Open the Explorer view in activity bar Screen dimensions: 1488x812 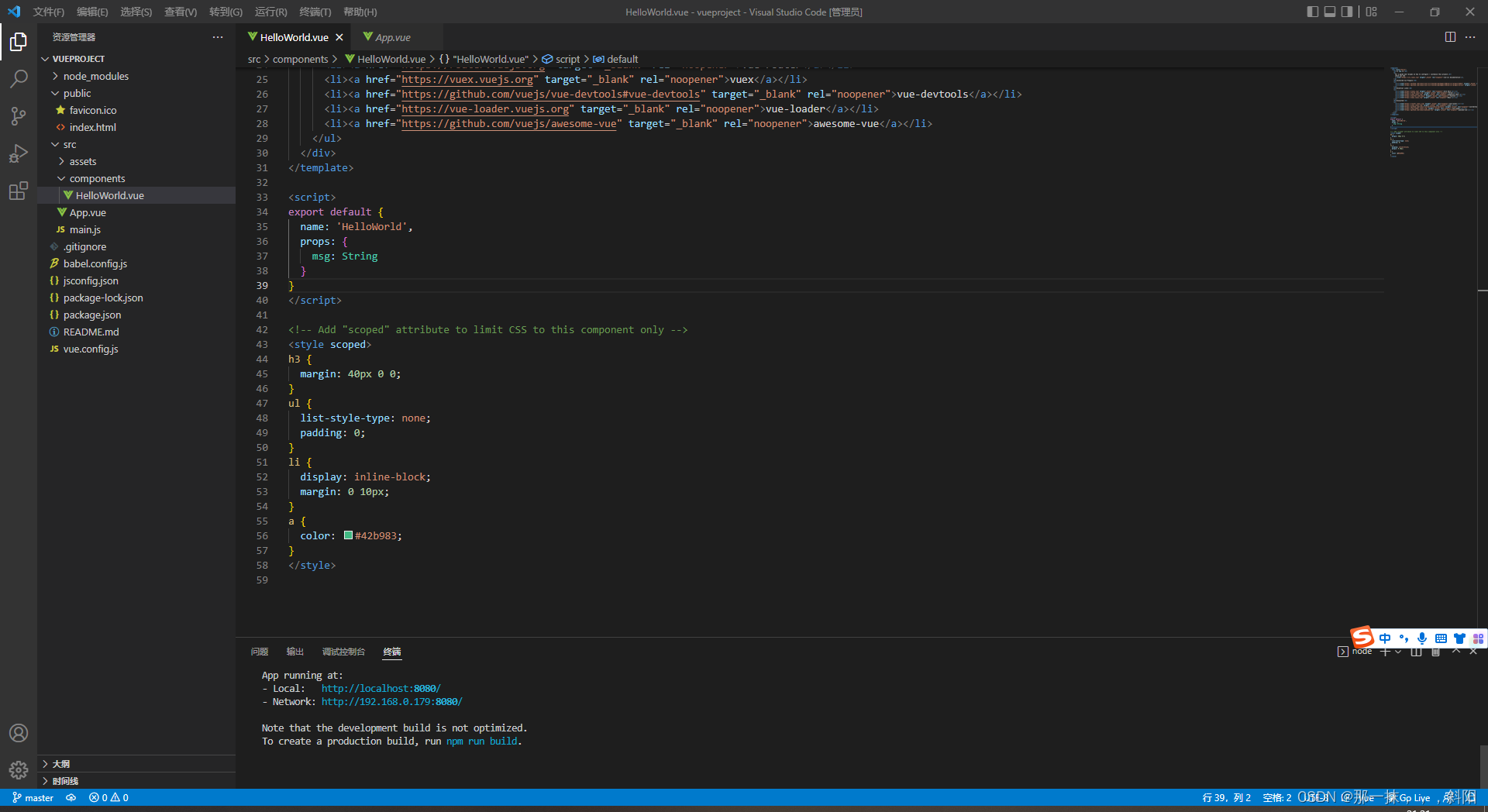[x=19, y=41]
